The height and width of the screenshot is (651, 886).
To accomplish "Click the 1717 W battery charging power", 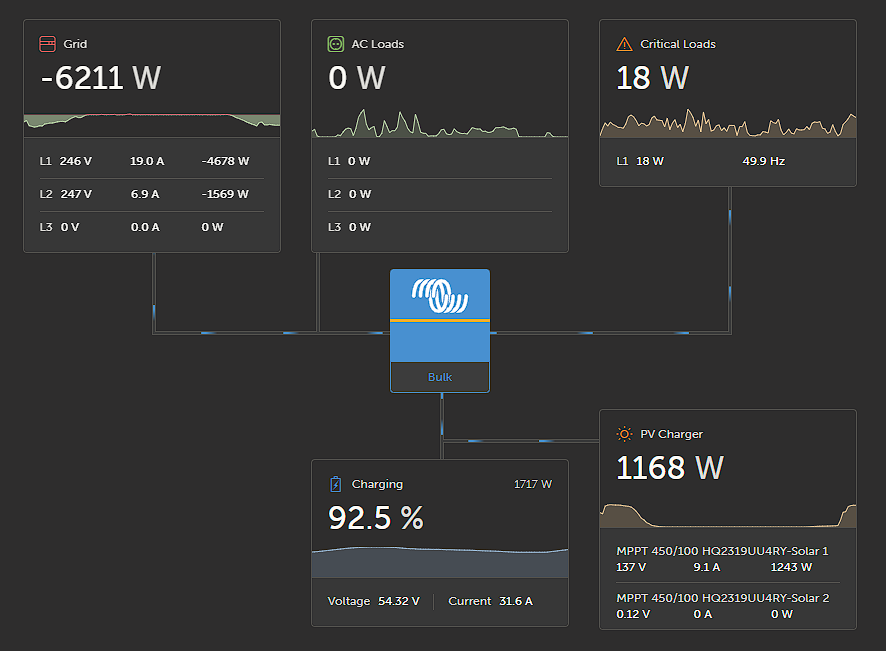I will click(532, 484).
